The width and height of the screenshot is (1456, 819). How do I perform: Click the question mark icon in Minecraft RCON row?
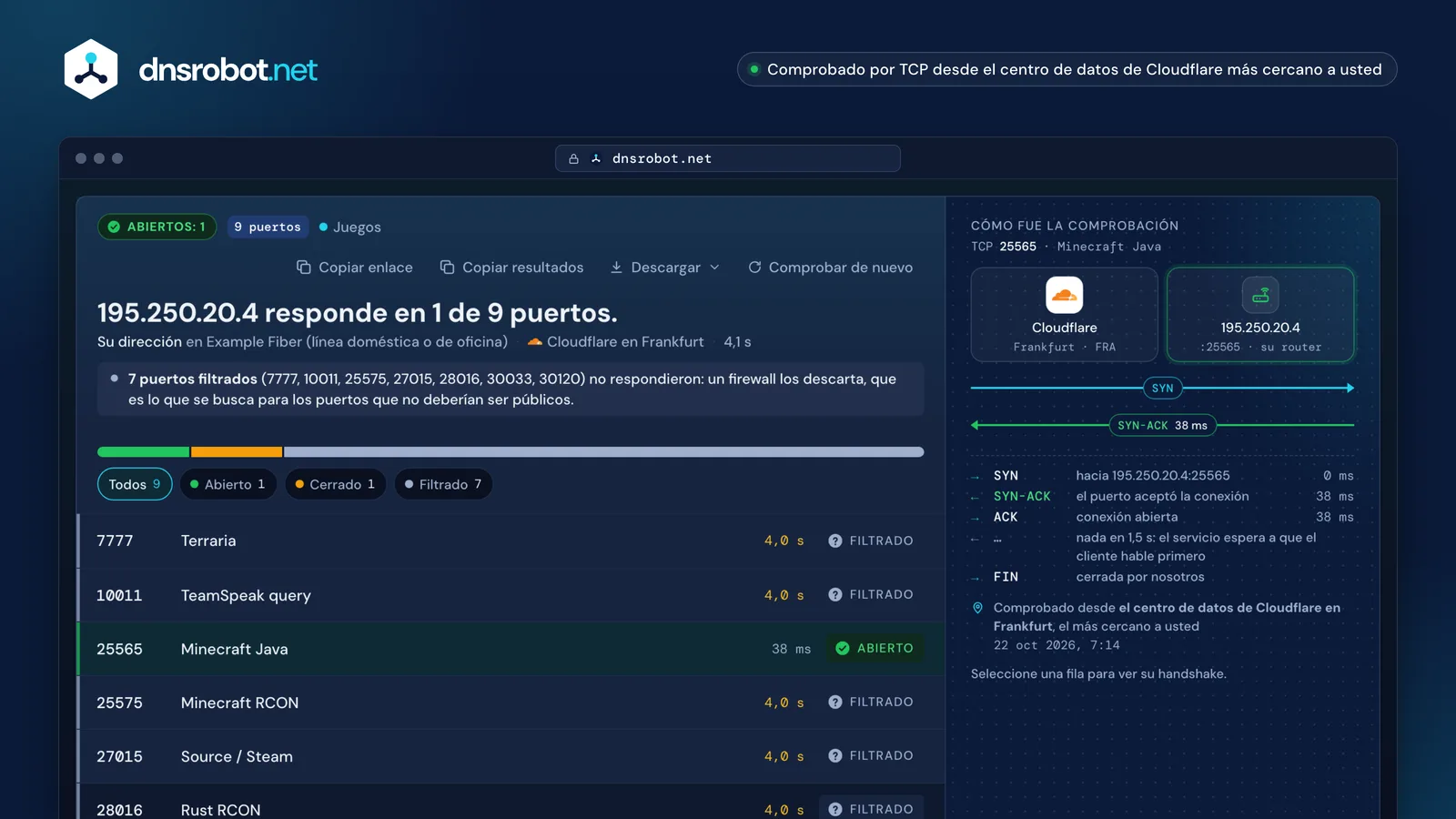click(835, 702)
